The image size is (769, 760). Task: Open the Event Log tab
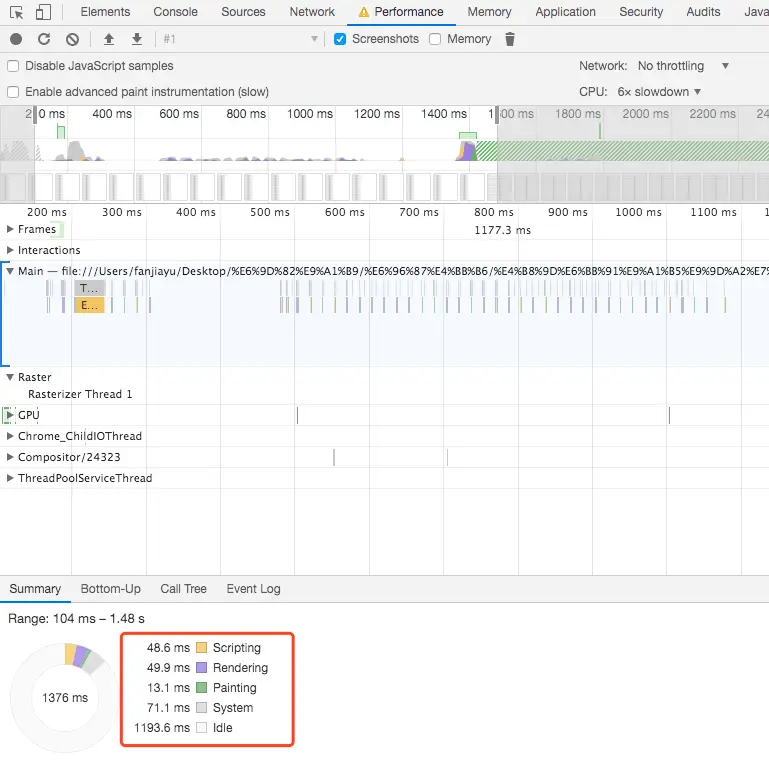(254, 589)
